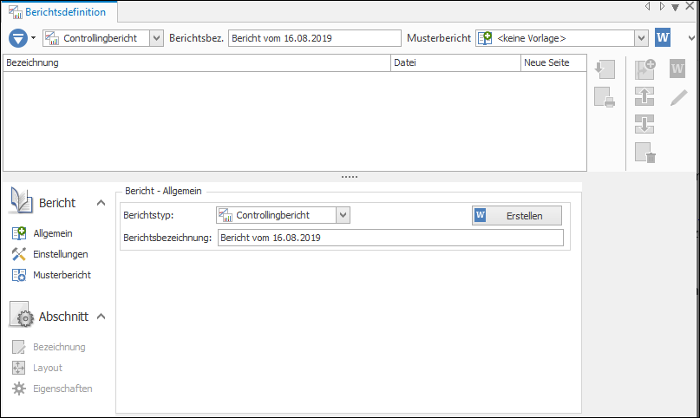700x418 pixels.
Task: Select Layout under Abschnitt
Action: coord(48,368)
